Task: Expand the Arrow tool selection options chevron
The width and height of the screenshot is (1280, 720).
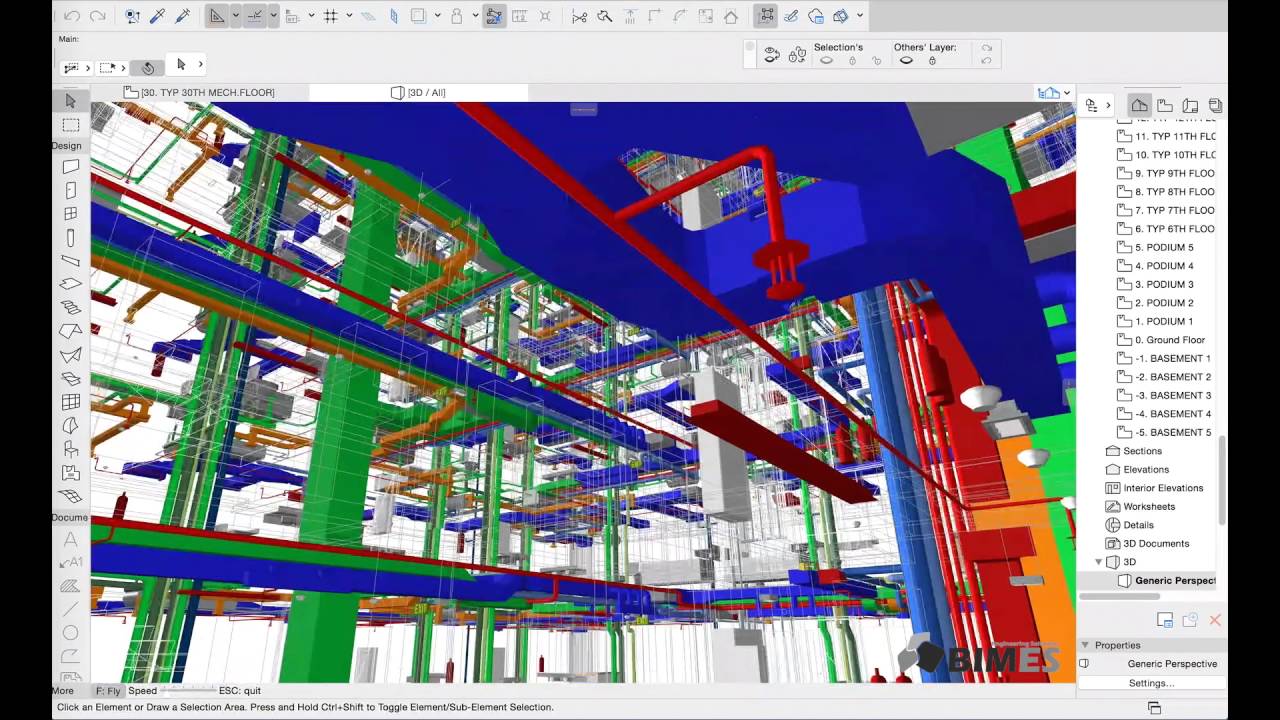Action: pos(200,64)
